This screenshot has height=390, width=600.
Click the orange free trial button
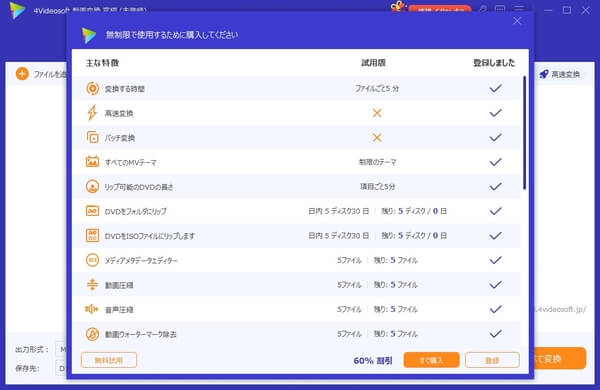click(109, 360)
